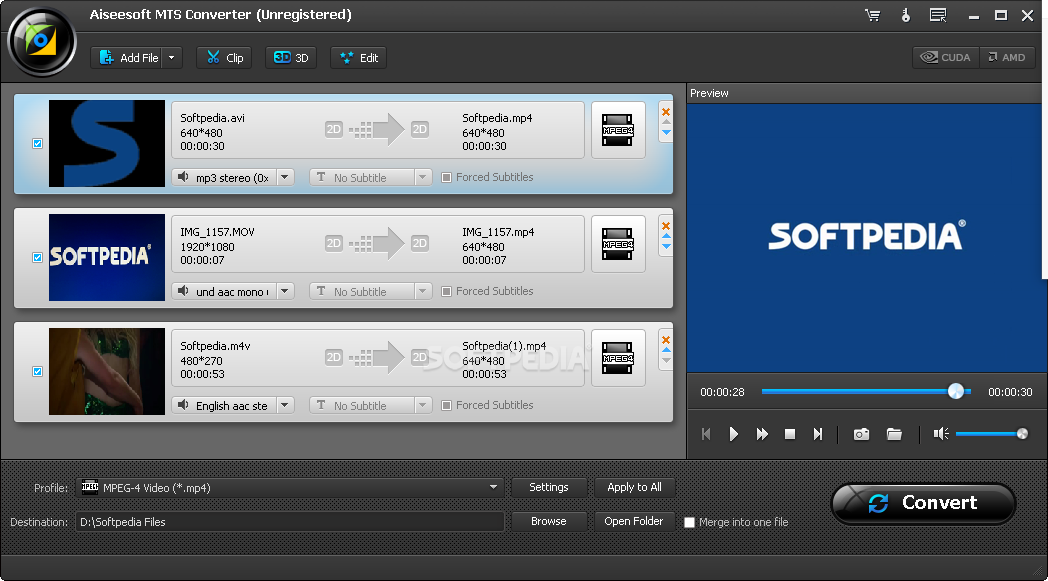Open No Subtitle dropdown for Softpedia.m4v
This screenshot has width=1048, height=581.
pos(371,406)
